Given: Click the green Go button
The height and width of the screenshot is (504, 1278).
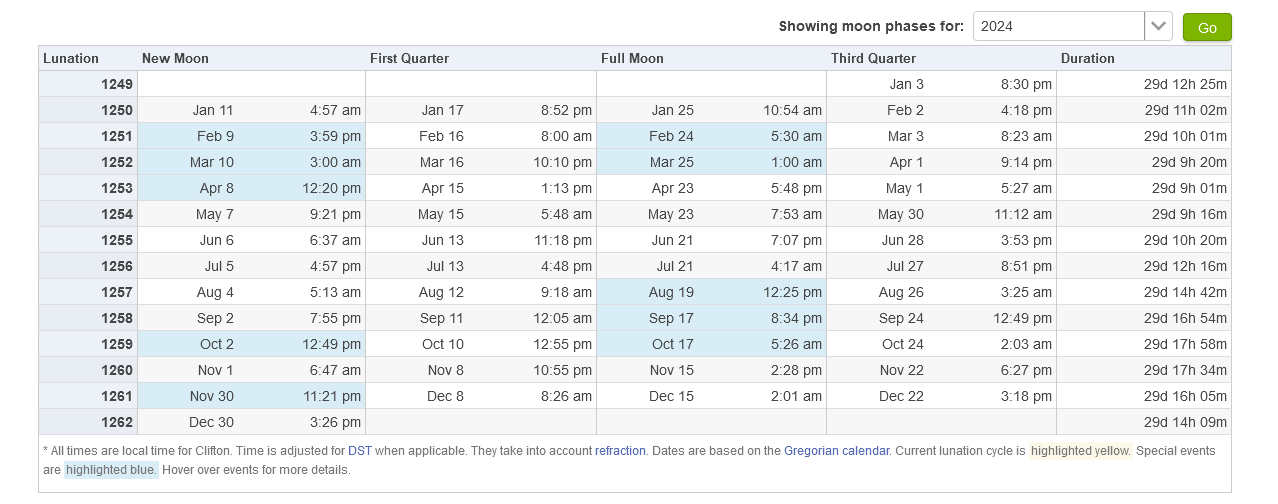Looking at the screenshot, I should click(1207, 27).
